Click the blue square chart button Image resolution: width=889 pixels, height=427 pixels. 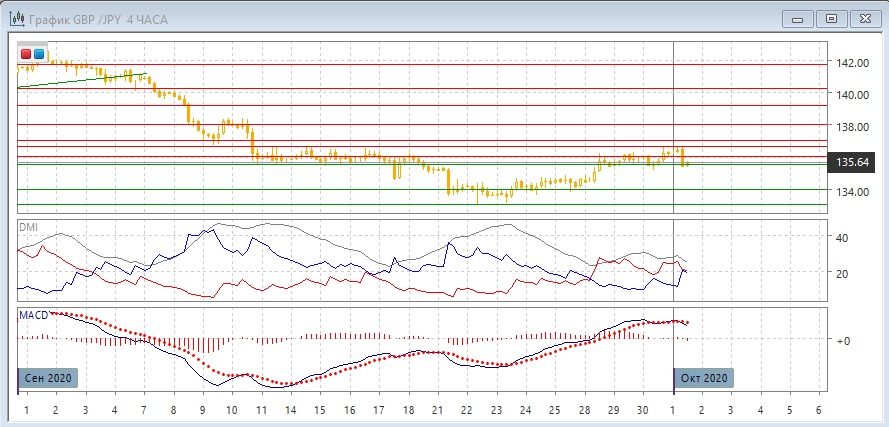39,53
